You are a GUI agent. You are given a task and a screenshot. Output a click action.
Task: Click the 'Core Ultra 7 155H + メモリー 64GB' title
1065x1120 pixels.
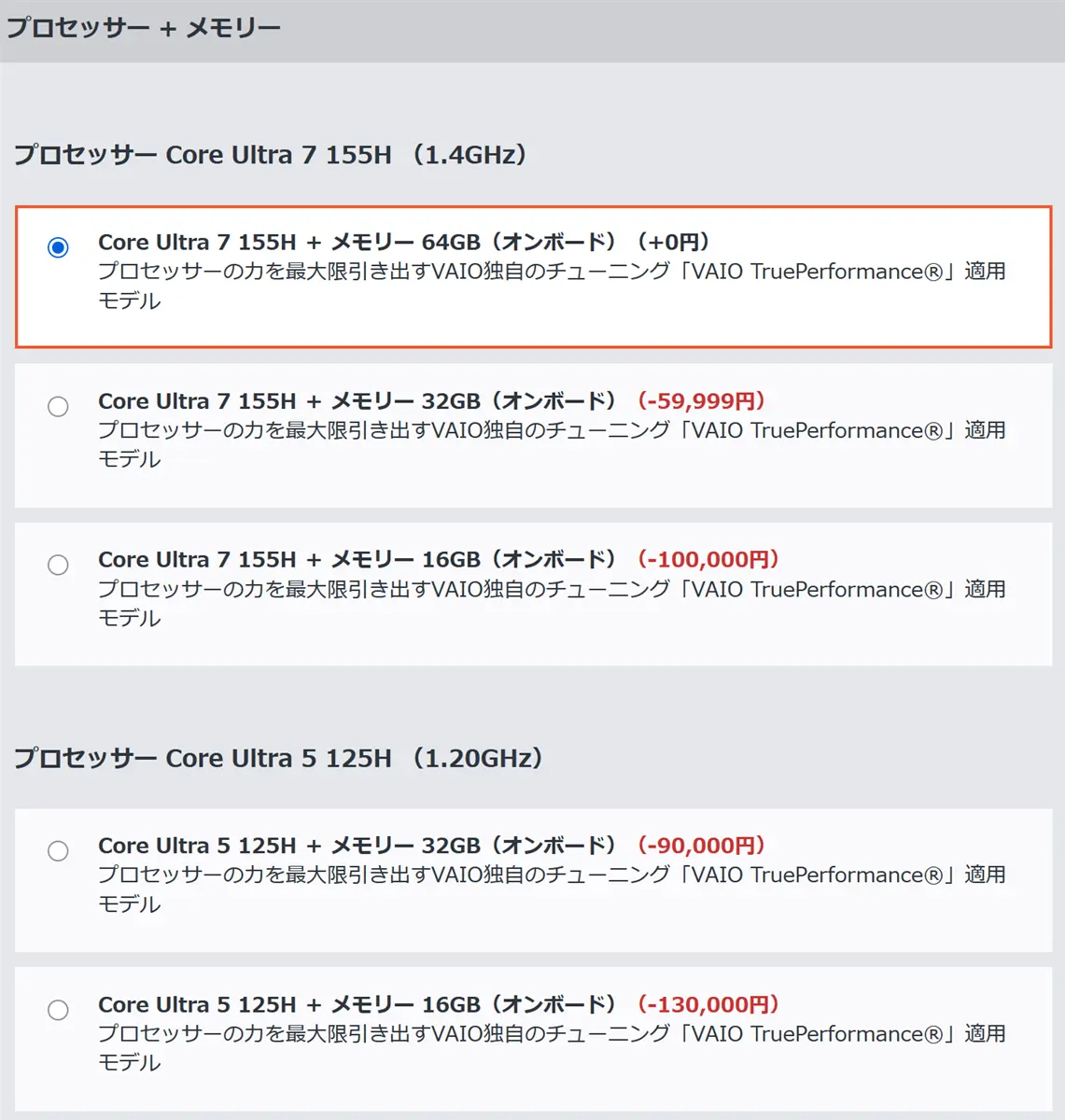click(357, 243)
